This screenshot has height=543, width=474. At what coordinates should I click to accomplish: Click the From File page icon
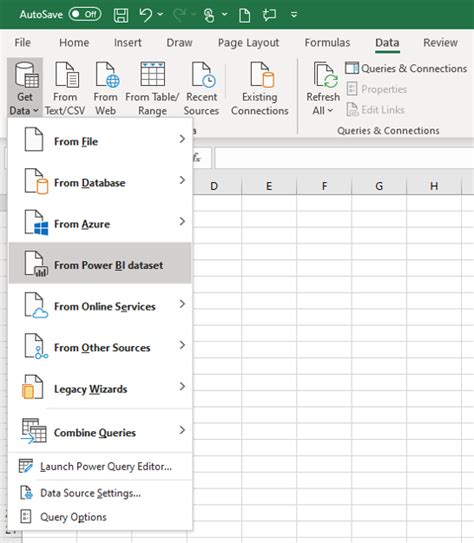pos(34,139)
